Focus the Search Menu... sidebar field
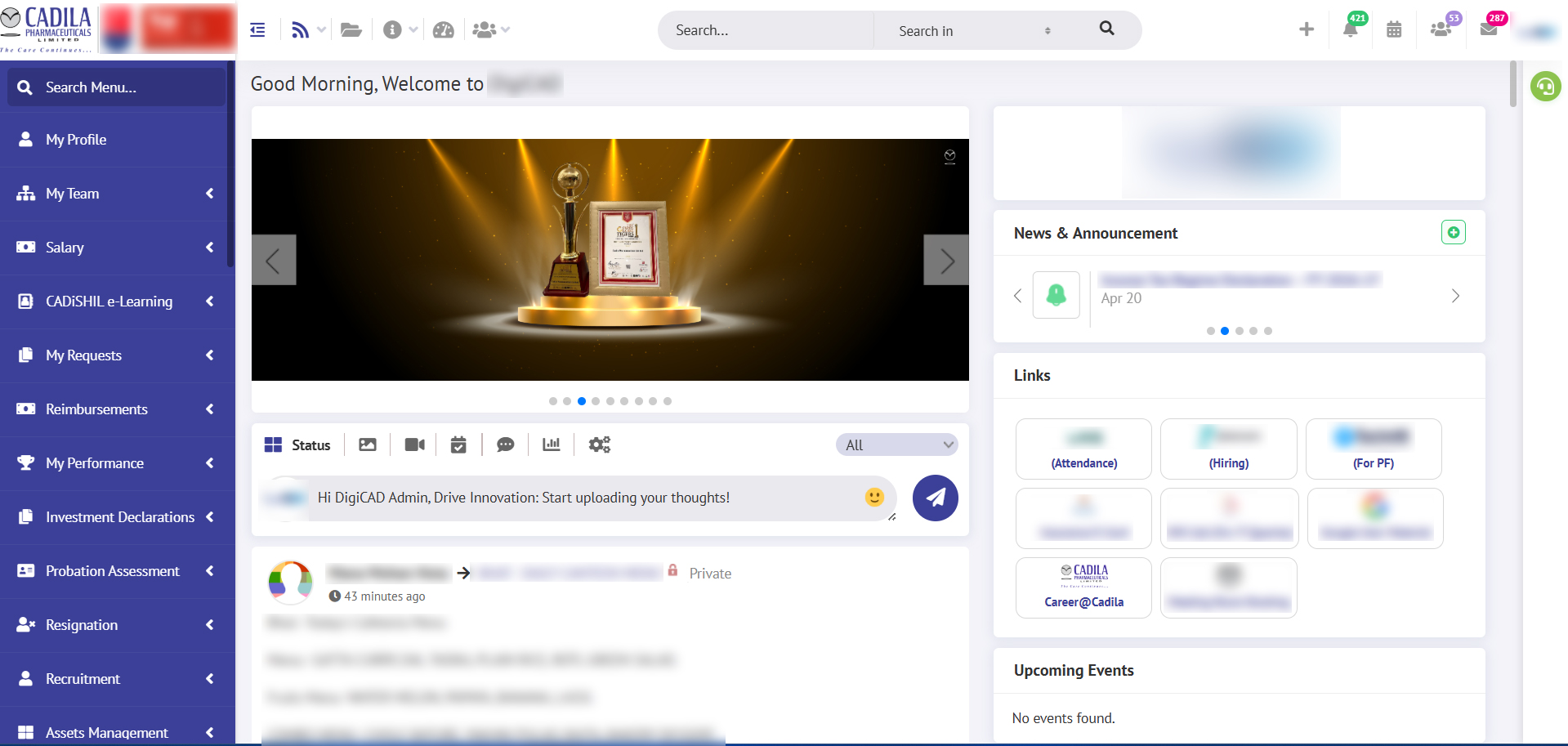The width and height of the screenshot is (1568, 746). click(x=117, y=87)
